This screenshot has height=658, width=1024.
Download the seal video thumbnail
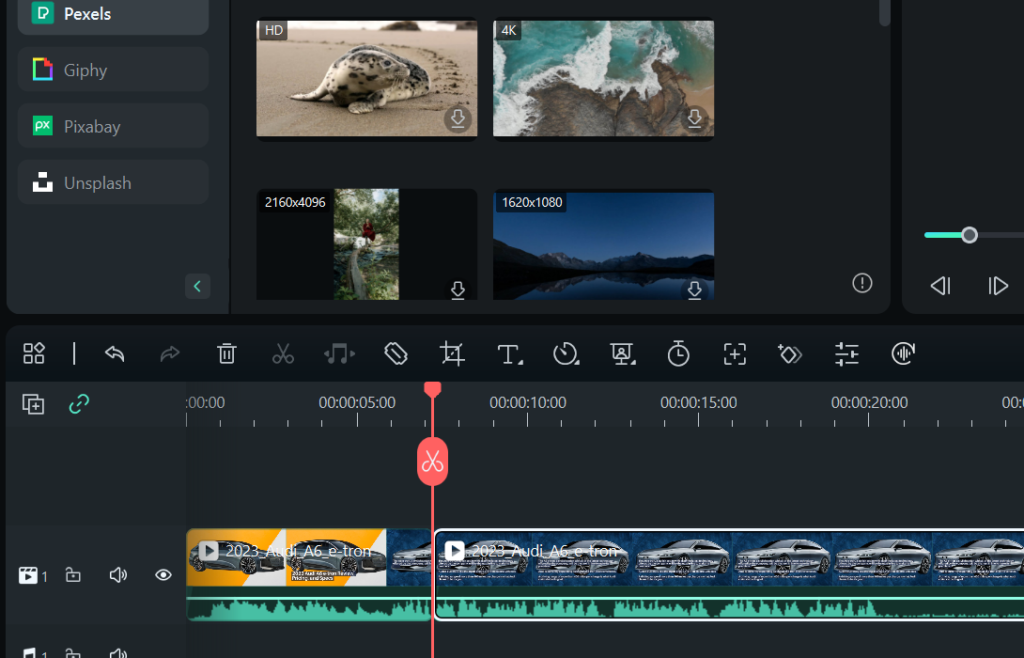(458, 119)
